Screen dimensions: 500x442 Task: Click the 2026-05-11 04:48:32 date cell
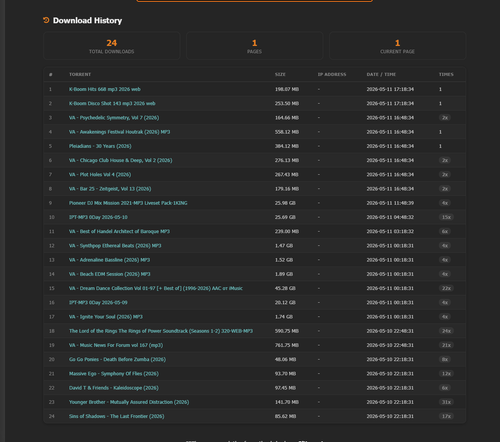click(390, 217)
